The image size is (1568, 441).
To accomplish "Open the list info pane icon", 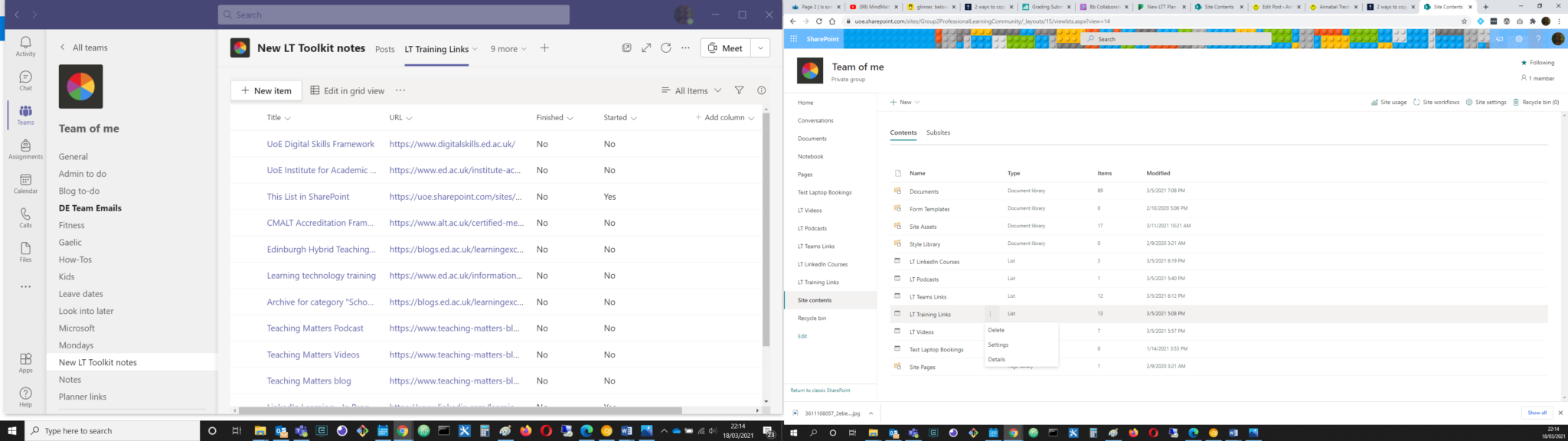I will (761, 90).
